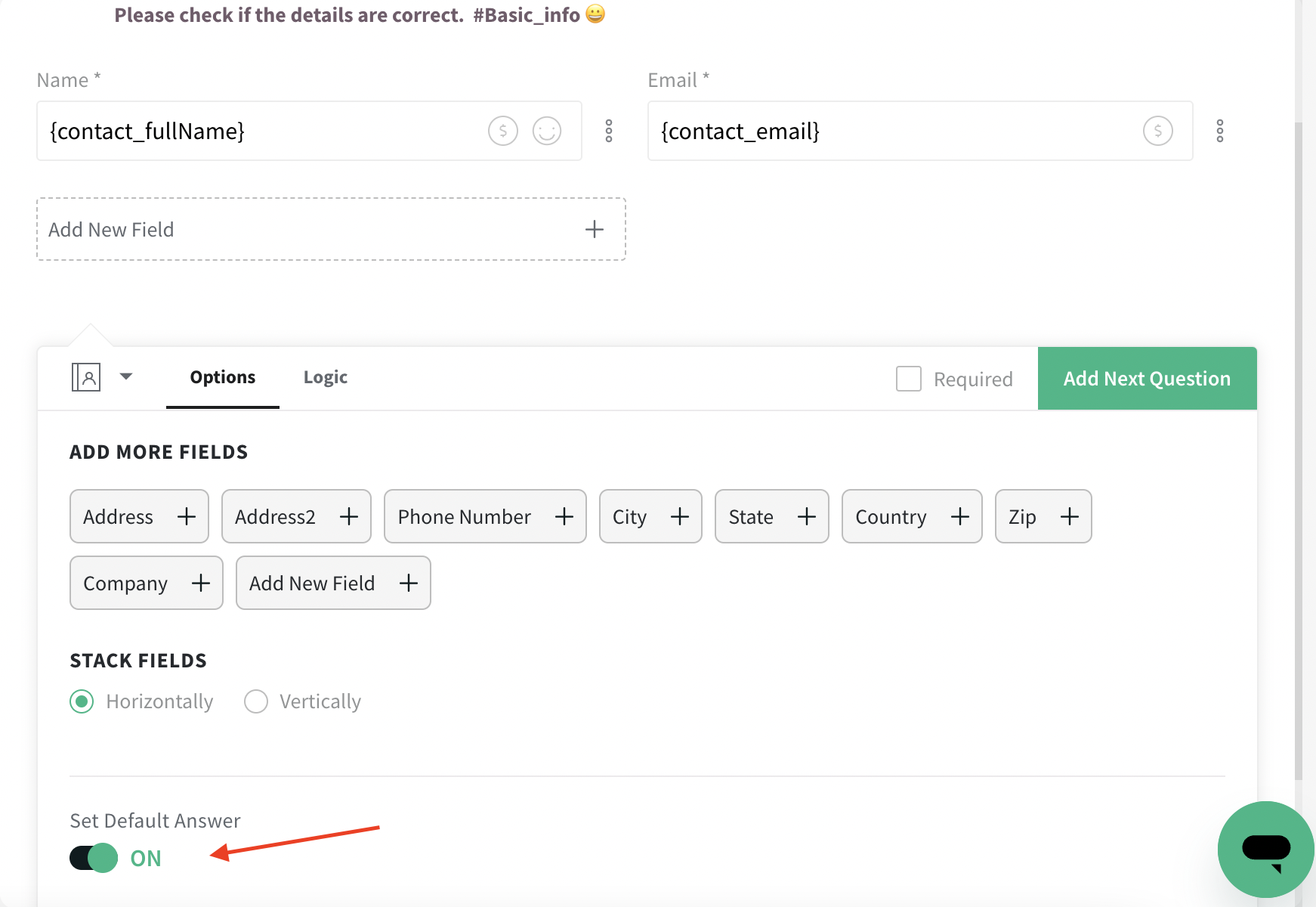This screenshot has width=1316, height=907.
Task: Click plus icon on Company chip
Action: (x=201, y=583)
